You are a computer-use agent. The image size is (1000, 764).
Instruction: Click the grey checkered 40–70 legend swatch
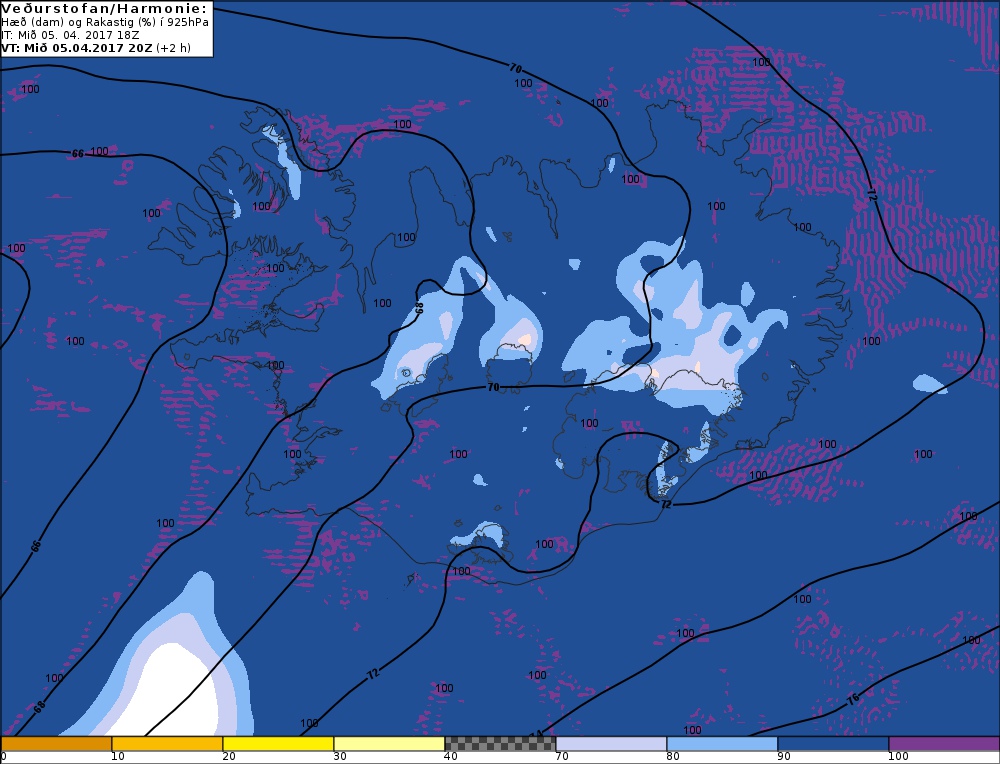500,744
